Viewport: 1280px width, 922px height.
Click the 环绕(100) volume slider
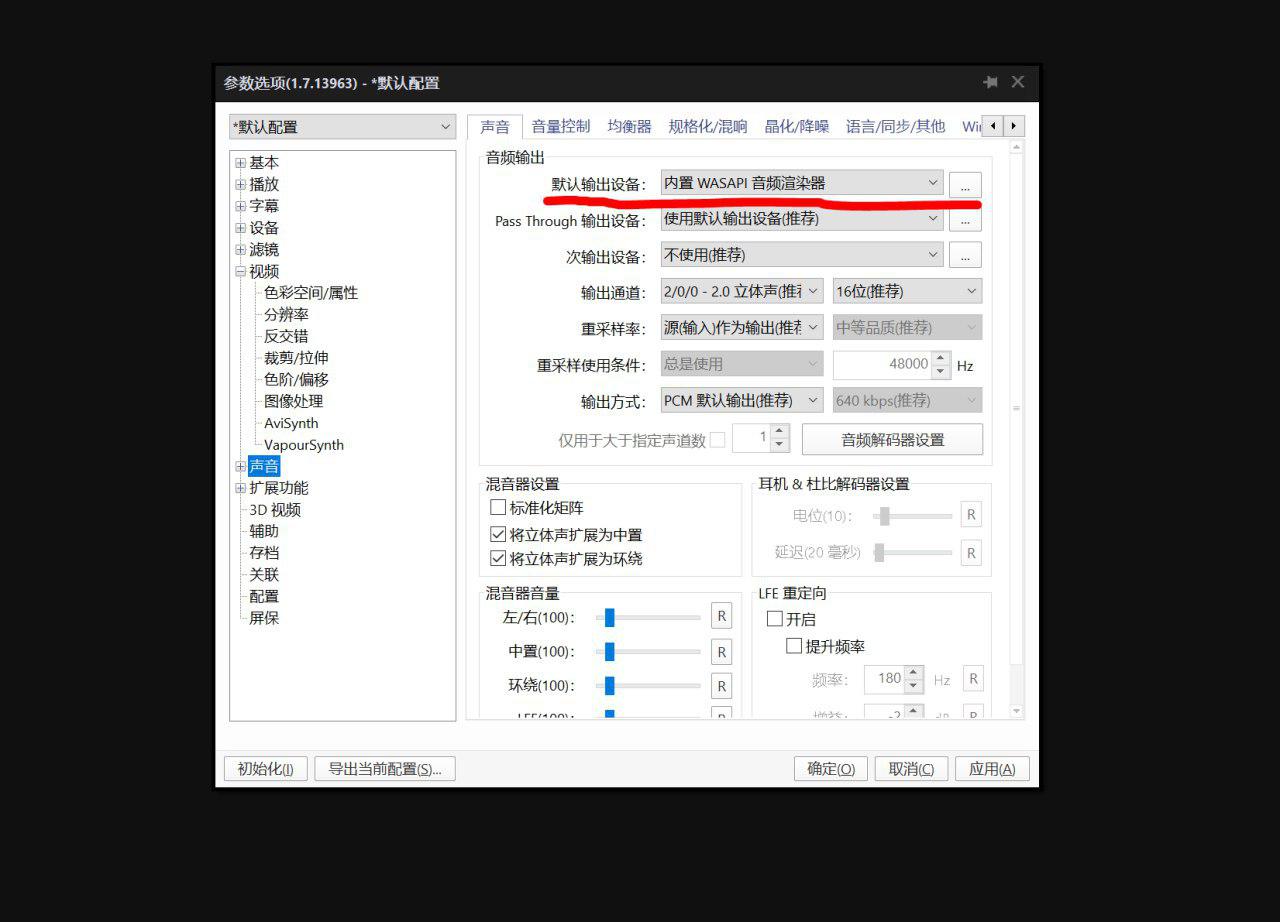click(x=648, y=686)
